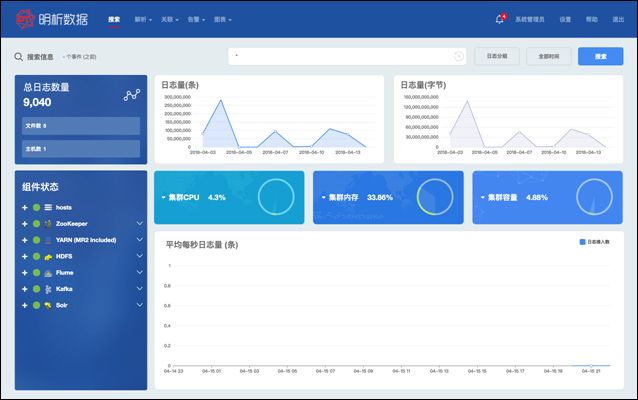Open the 系统管理员 user menu
Viewport: 638px width, 400px height.
(530, 20)
